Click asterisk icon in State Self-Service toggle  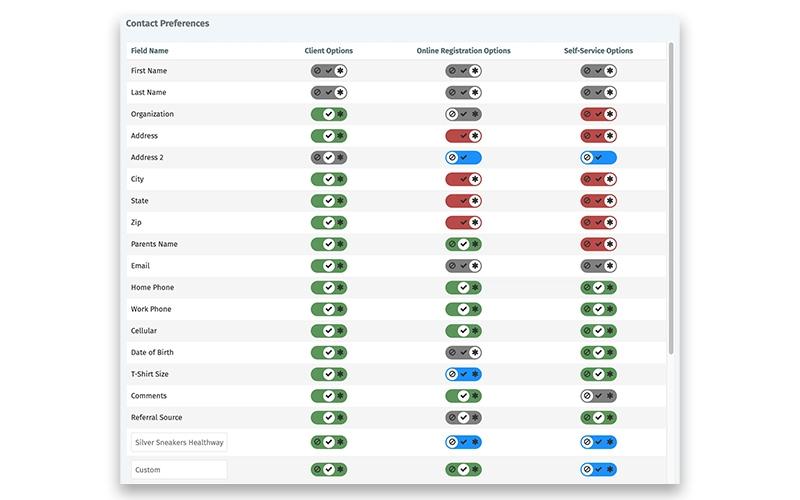pos(610,201)
